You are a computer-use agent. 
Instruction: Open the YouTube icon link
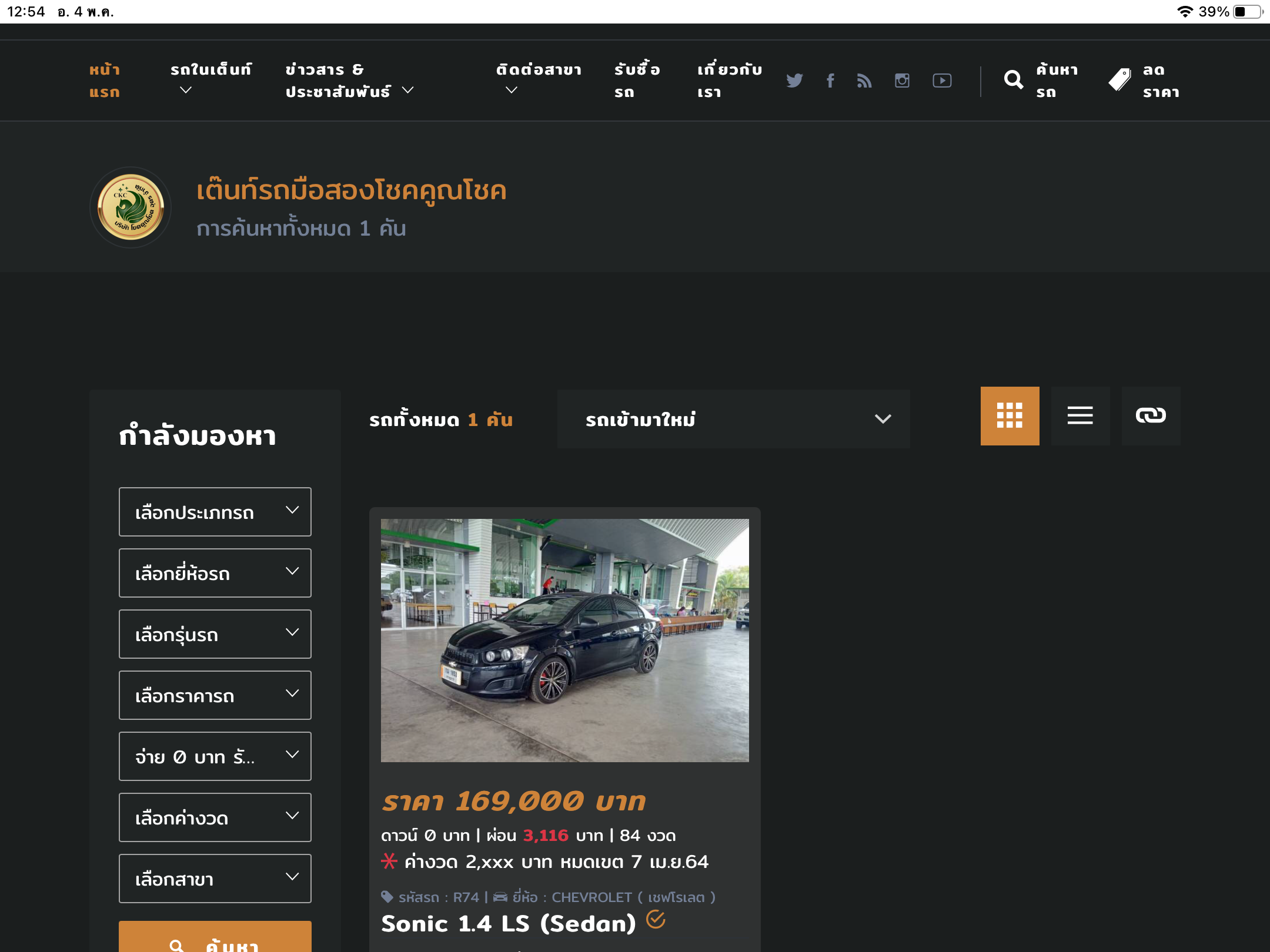(942, 81)
